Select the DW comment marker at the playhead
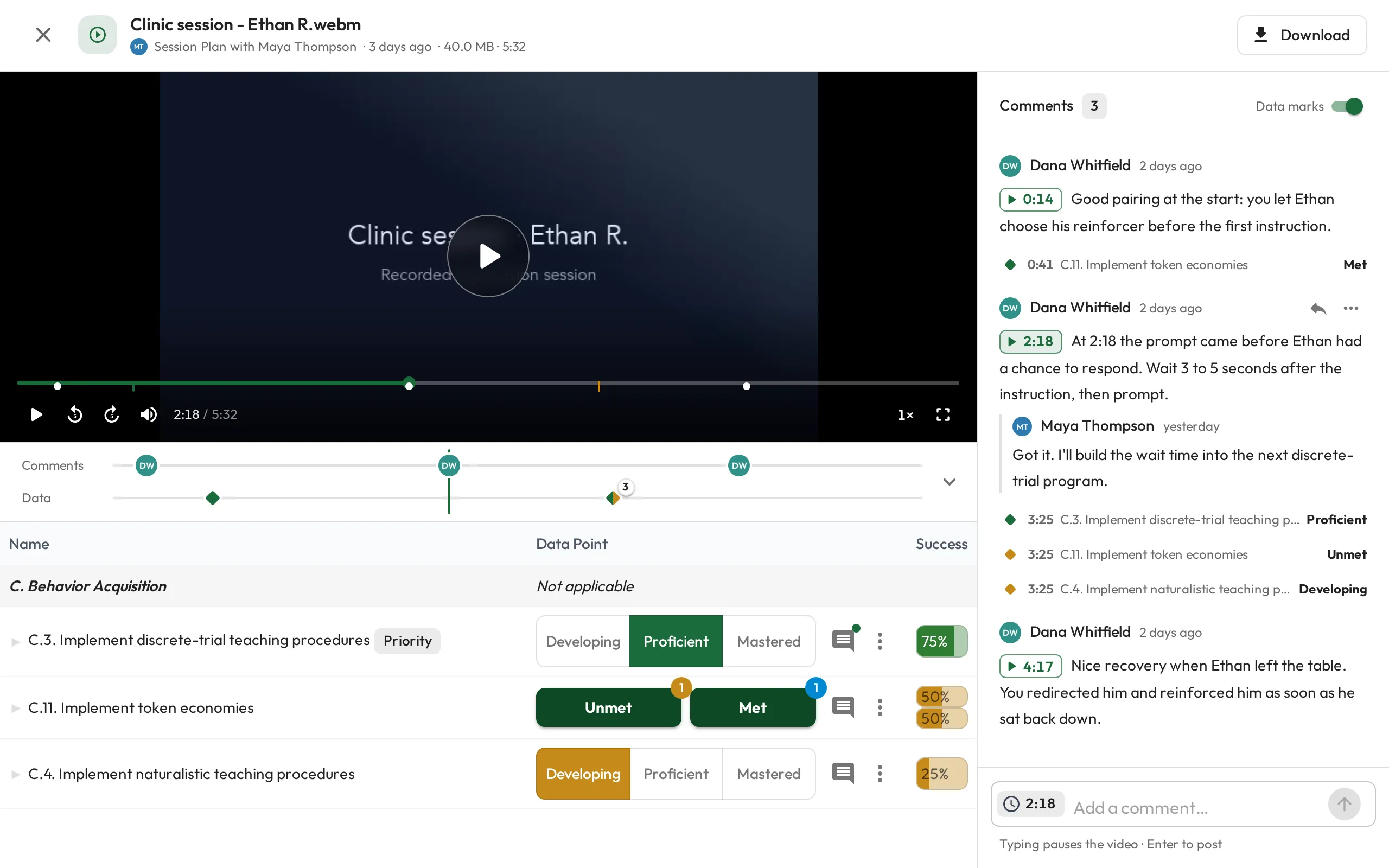The image size is (1389, 868). pos(449,465)
